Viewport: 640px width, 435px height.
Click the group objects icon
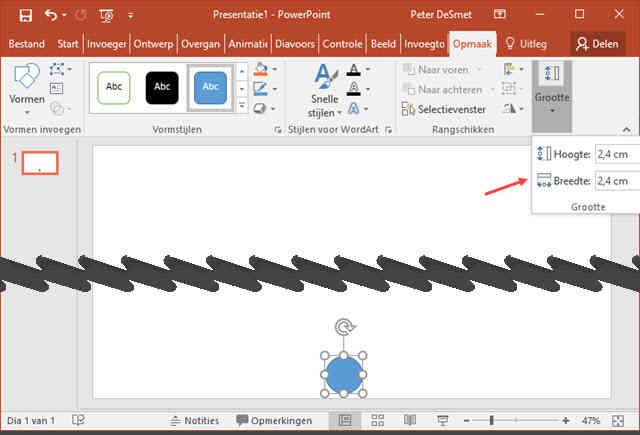(x=509, y=89)
